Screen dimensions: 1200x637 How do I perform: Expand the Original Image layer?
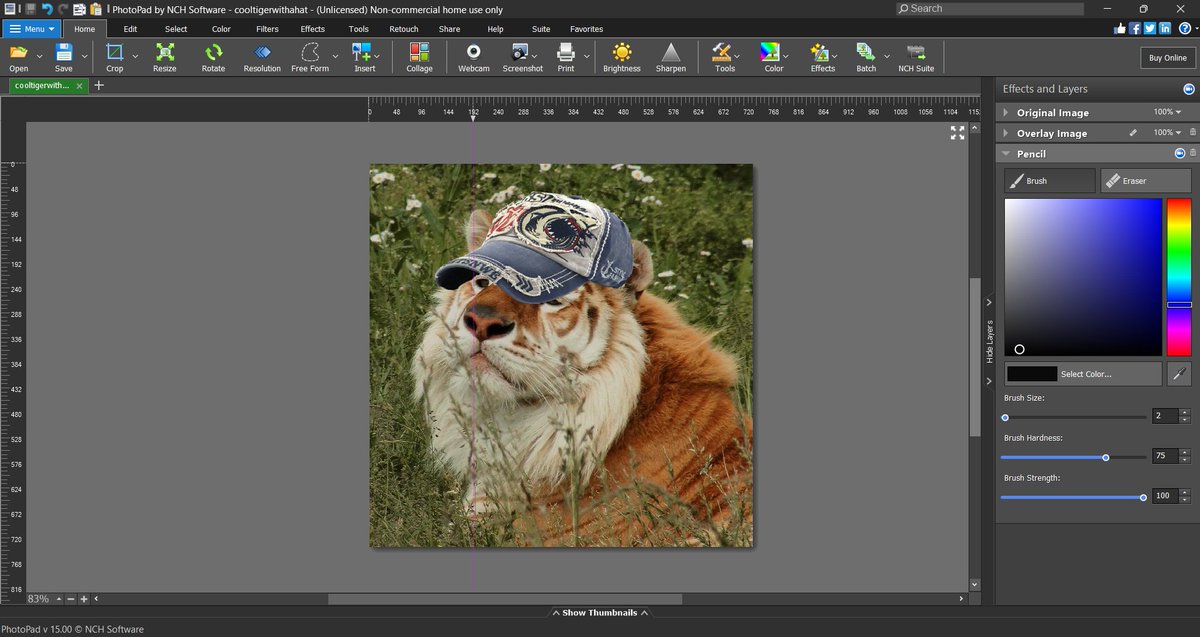point(1005,112)
